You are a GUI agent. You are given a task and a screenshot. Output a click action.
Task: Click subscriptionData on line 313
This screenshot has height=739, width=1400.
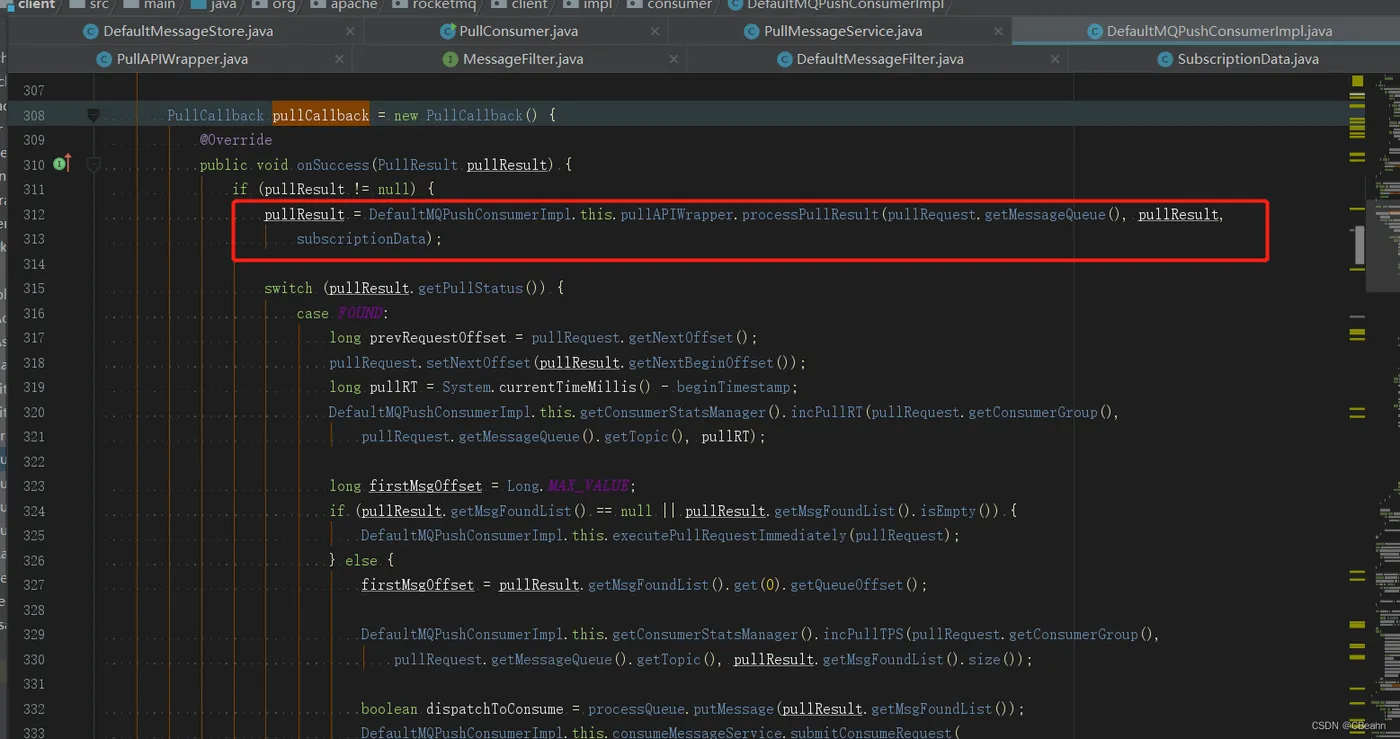pos(360,239)
